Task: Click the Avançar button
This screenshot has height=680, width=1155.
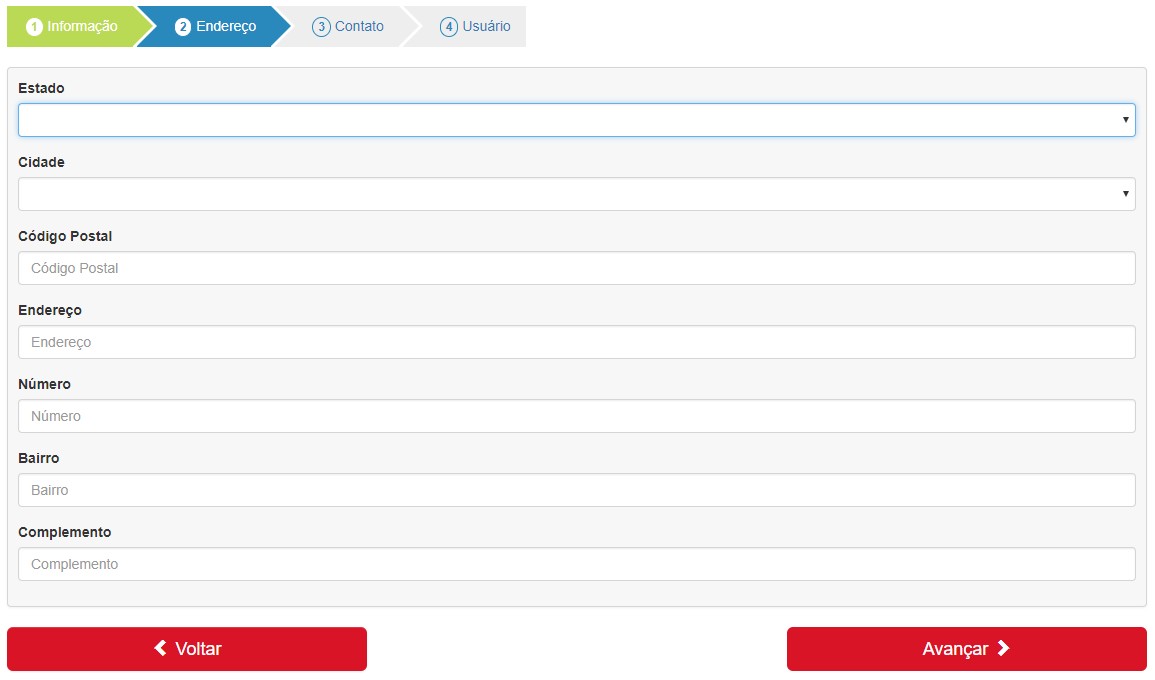Action: [x=966, y=649]
